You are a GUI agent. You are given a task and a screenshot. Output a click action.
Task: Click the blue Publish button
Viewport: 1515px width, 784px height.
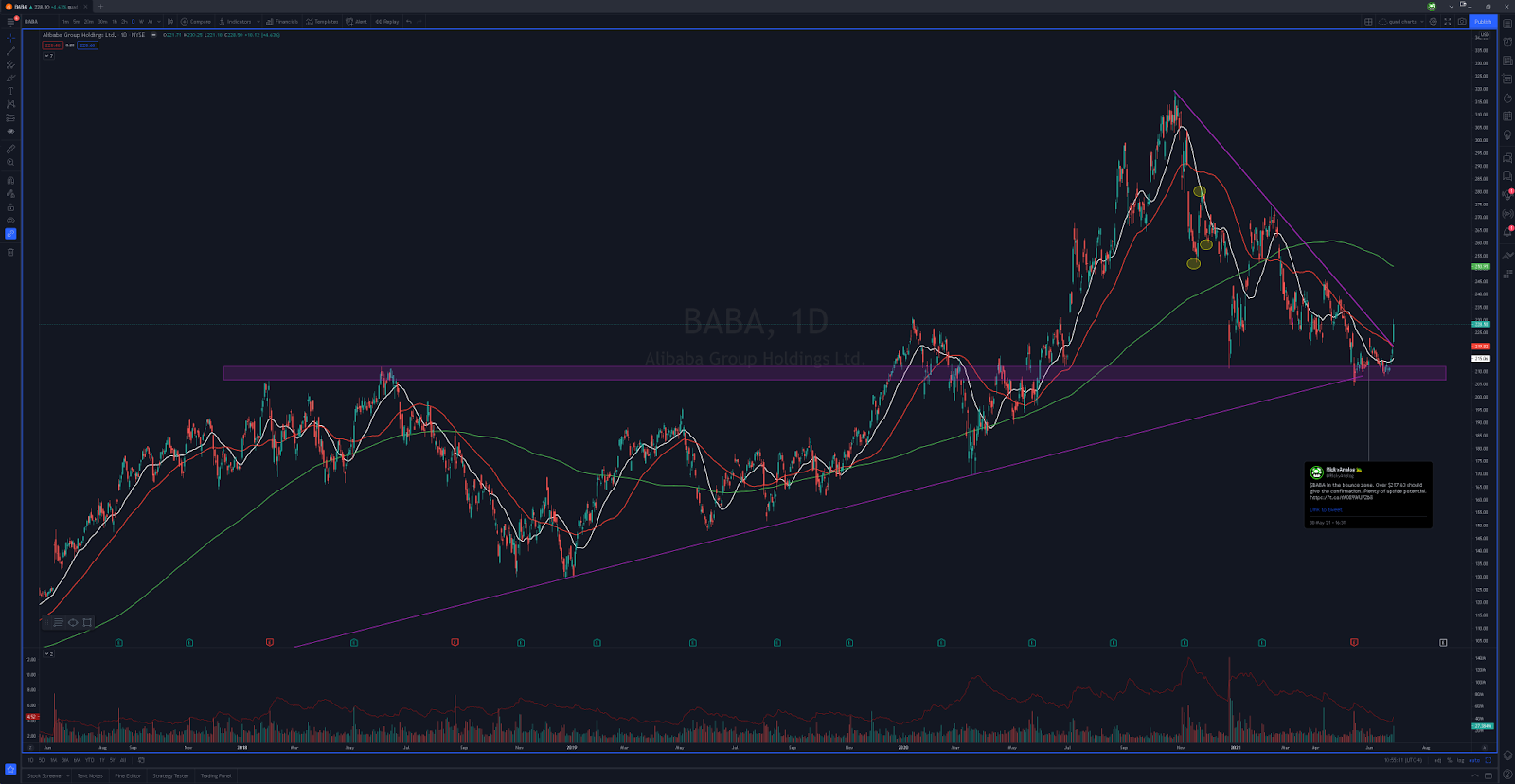(x=1483, y=22)
